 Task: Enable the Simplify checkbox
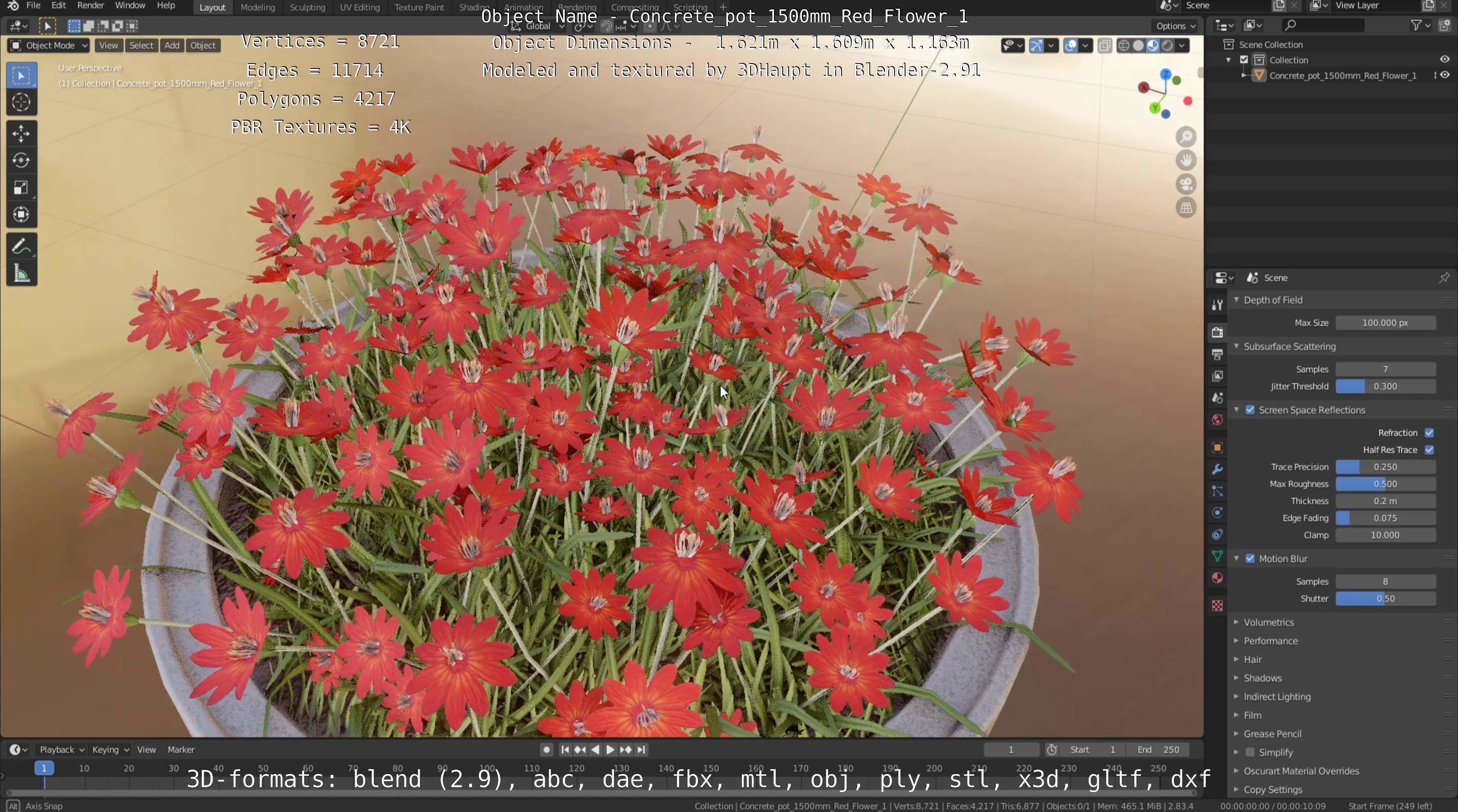(1250, 752)
